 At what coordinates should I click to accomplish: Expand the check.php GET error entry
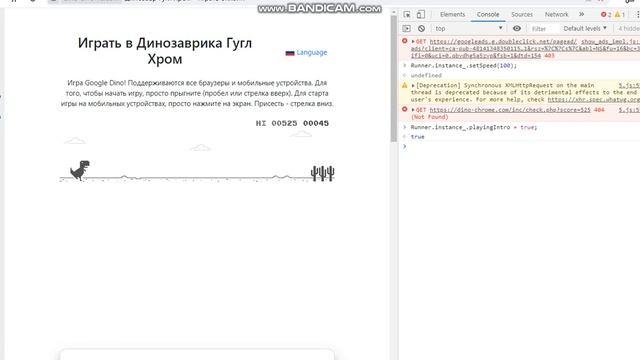[413, 110]
